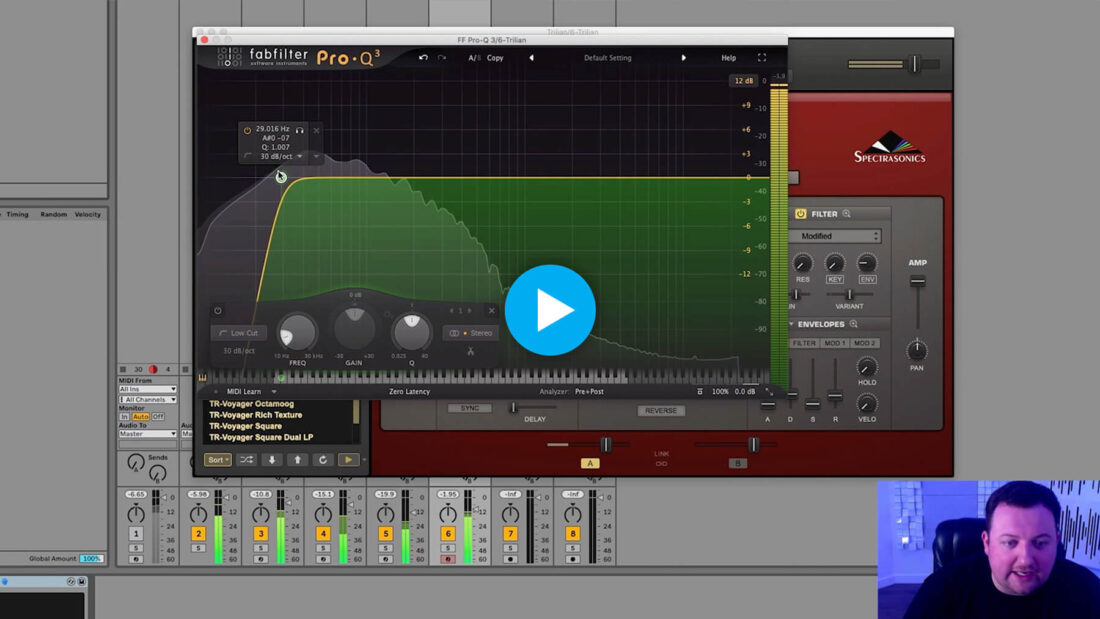The height and width of the screenshot is (619, 1100).
Task: Step to previous patch with up arrow icon
Action: tap(297, 460)
